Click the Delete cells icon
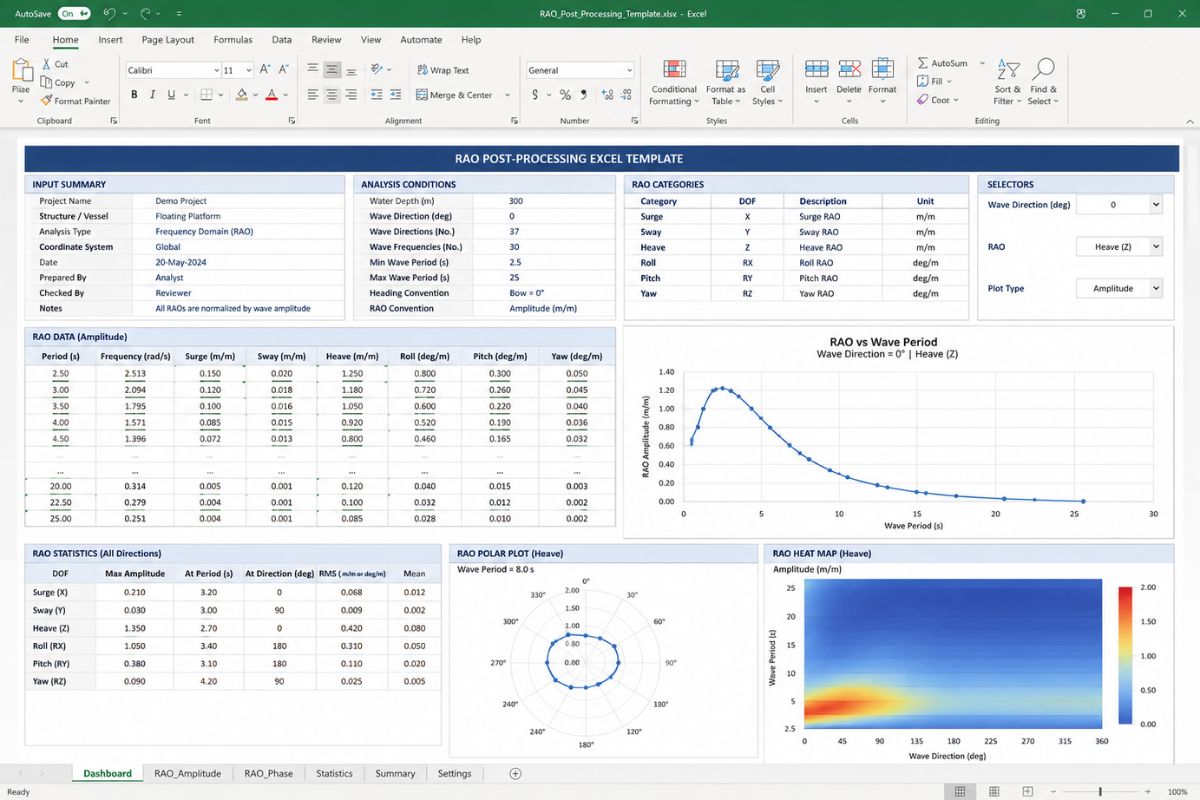1200x800 pixels. pyautogui.click(x=849, y=69)
